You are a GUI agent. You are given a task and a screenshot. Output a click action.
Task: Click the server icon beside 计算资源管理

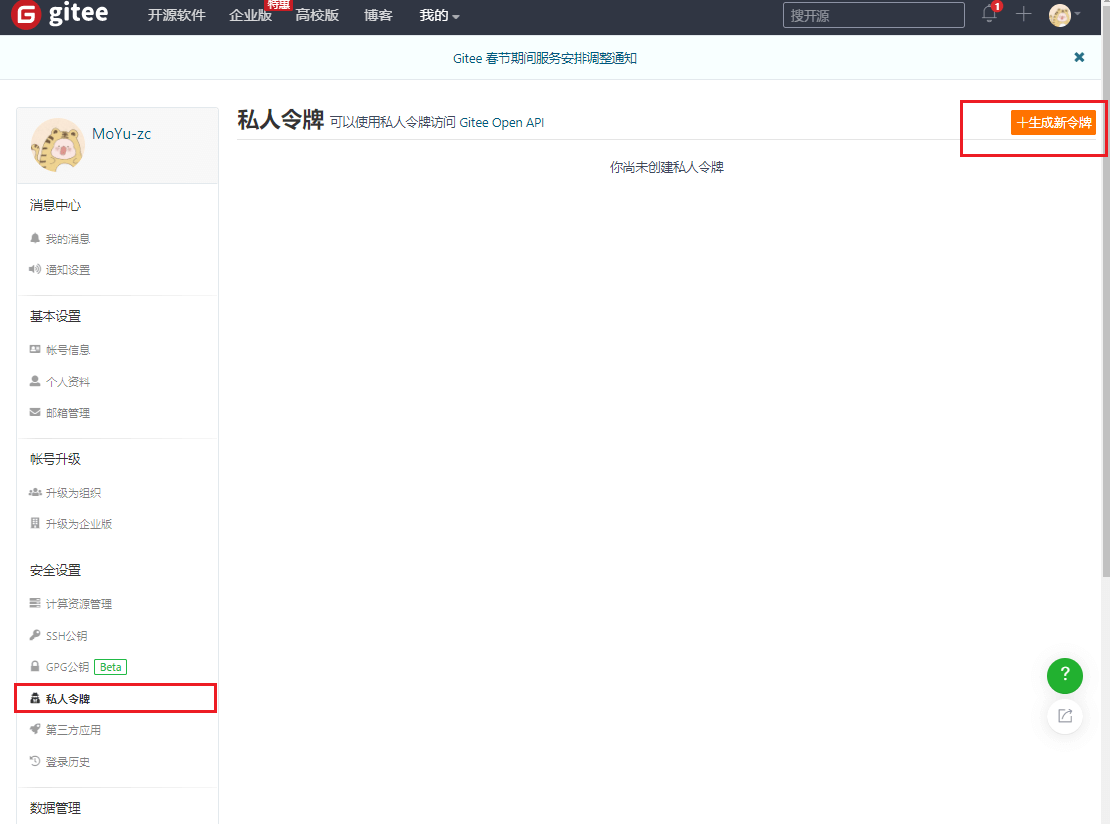pos(35,603)
